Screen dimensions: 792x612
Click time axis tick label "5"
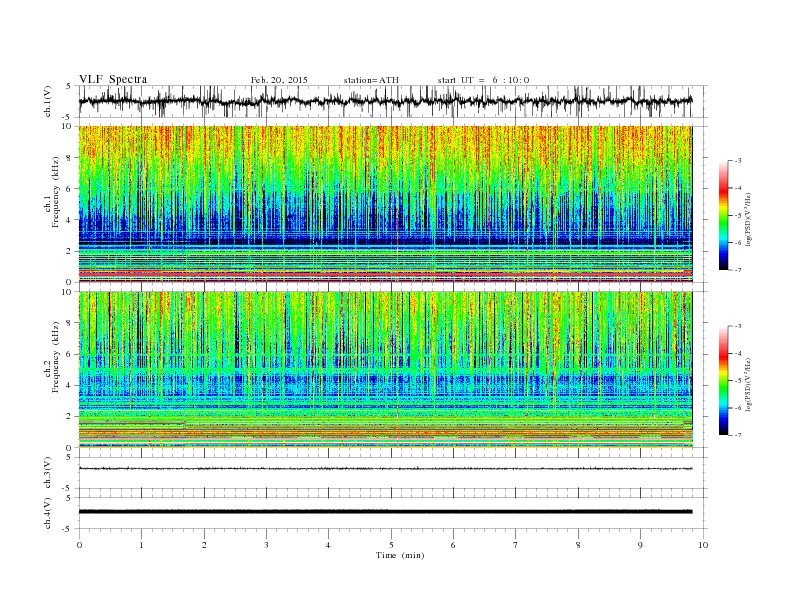(391, 545)
